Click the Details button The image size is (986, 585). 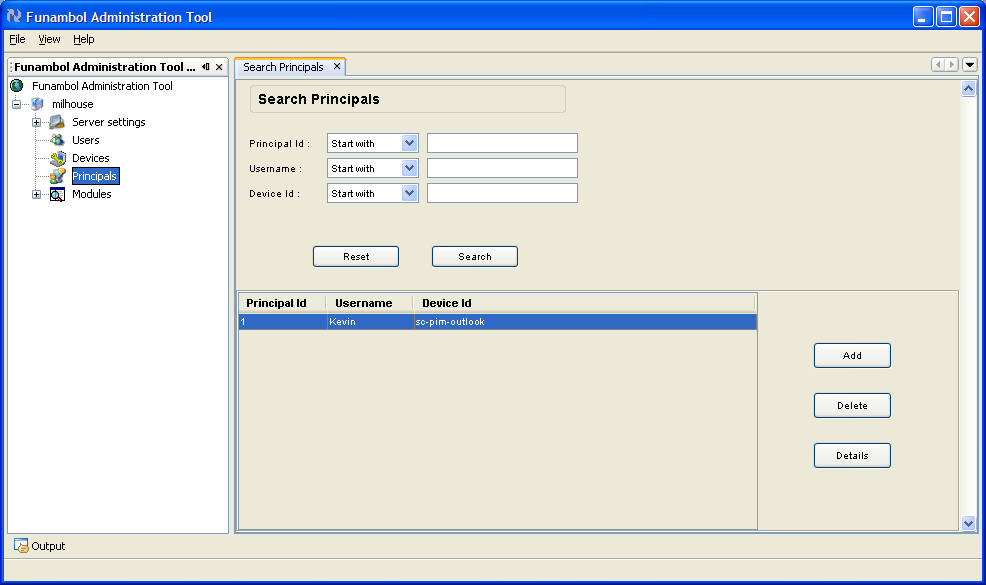tap(852, 455)
